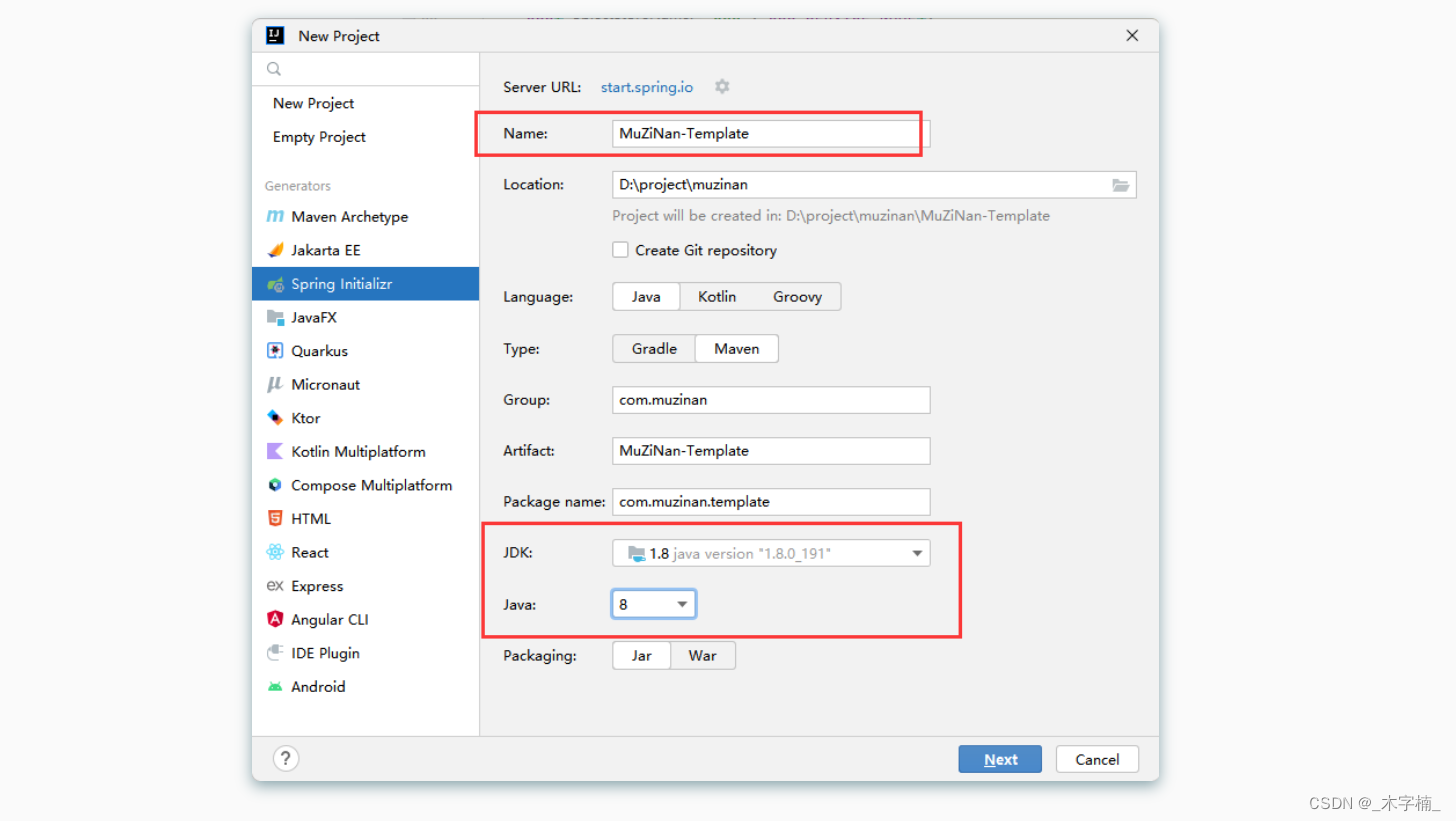
Task: Click the IntelliJ IDEA logo in title bar
Action: tap(275, 35)
